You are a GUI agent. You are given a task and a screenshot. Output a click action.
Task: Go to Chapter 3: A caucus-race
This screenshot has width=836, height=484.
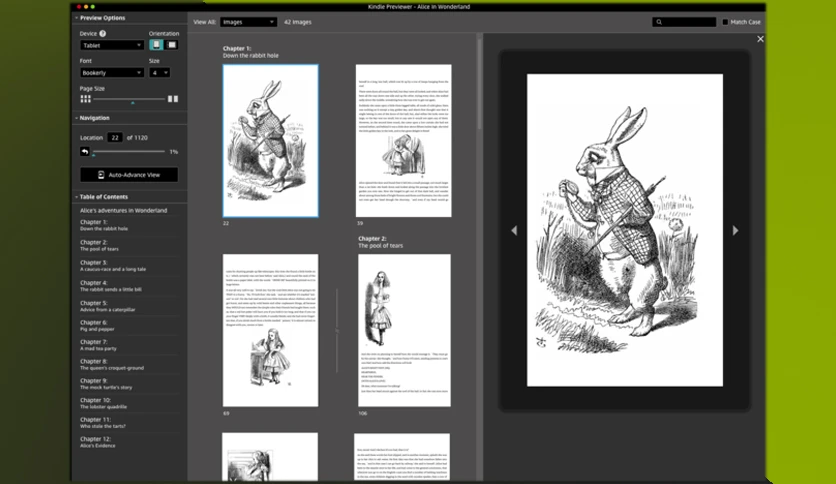112,265
